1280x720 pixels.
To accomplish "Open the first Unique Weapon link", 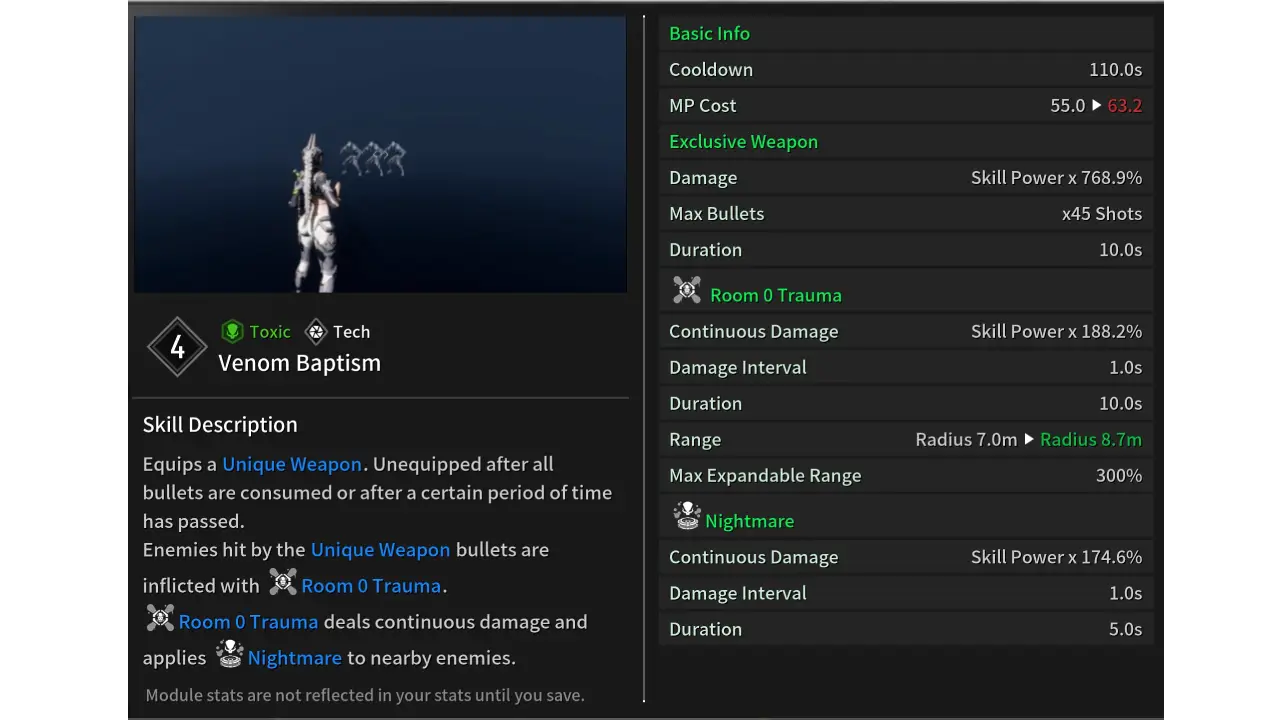I will [x=291, y=464].
